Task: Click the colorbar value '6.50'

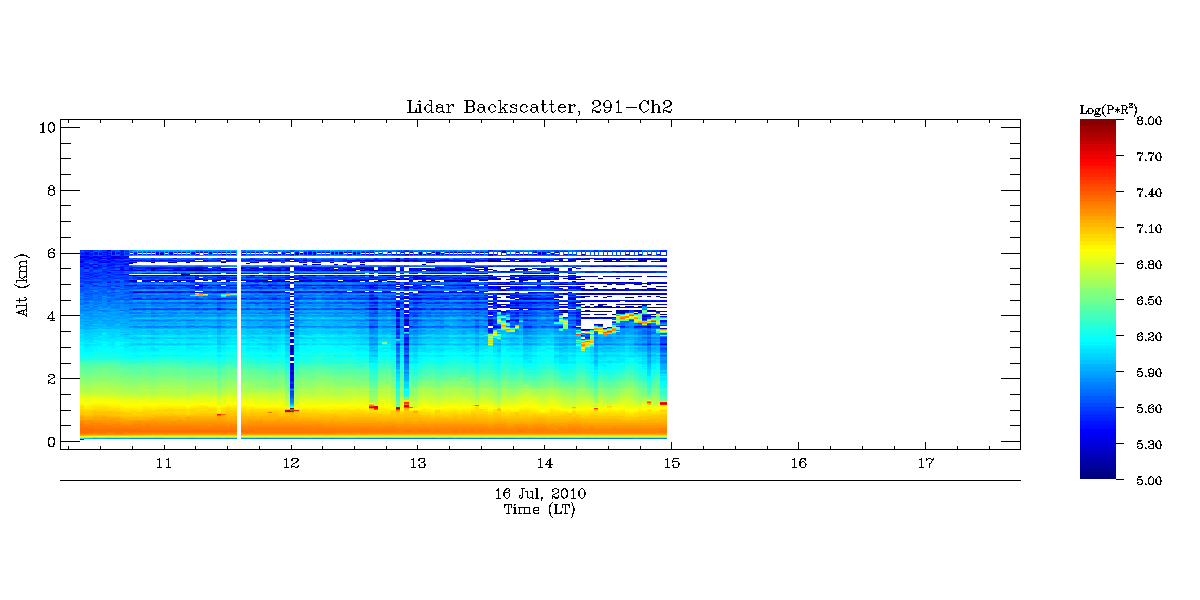Action: coord(1149,301)
